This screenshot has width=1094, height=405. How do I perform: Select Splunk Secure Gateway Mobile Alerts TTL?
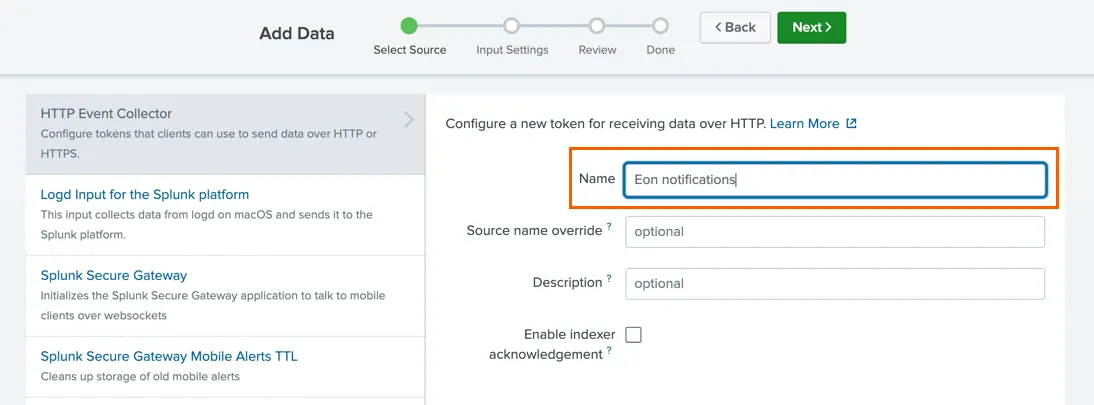click(x=169, y=356)
